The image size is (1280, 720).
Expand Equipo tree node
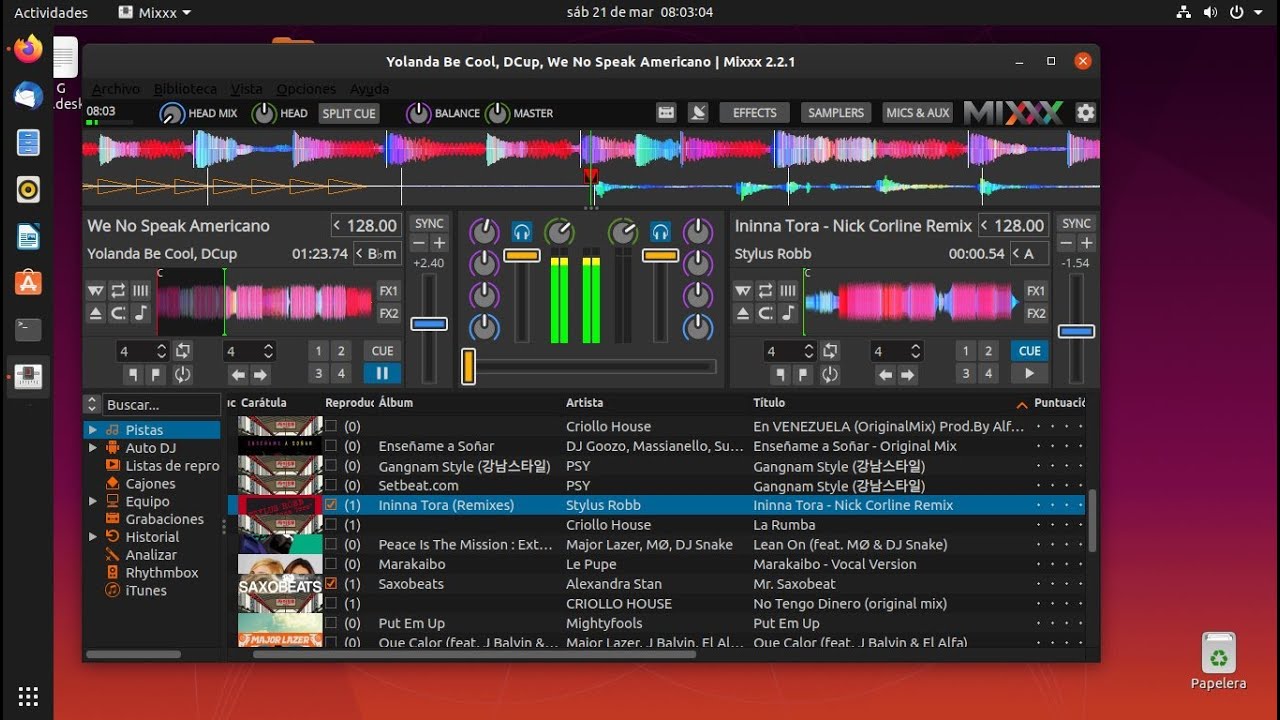tap(93, 501)
